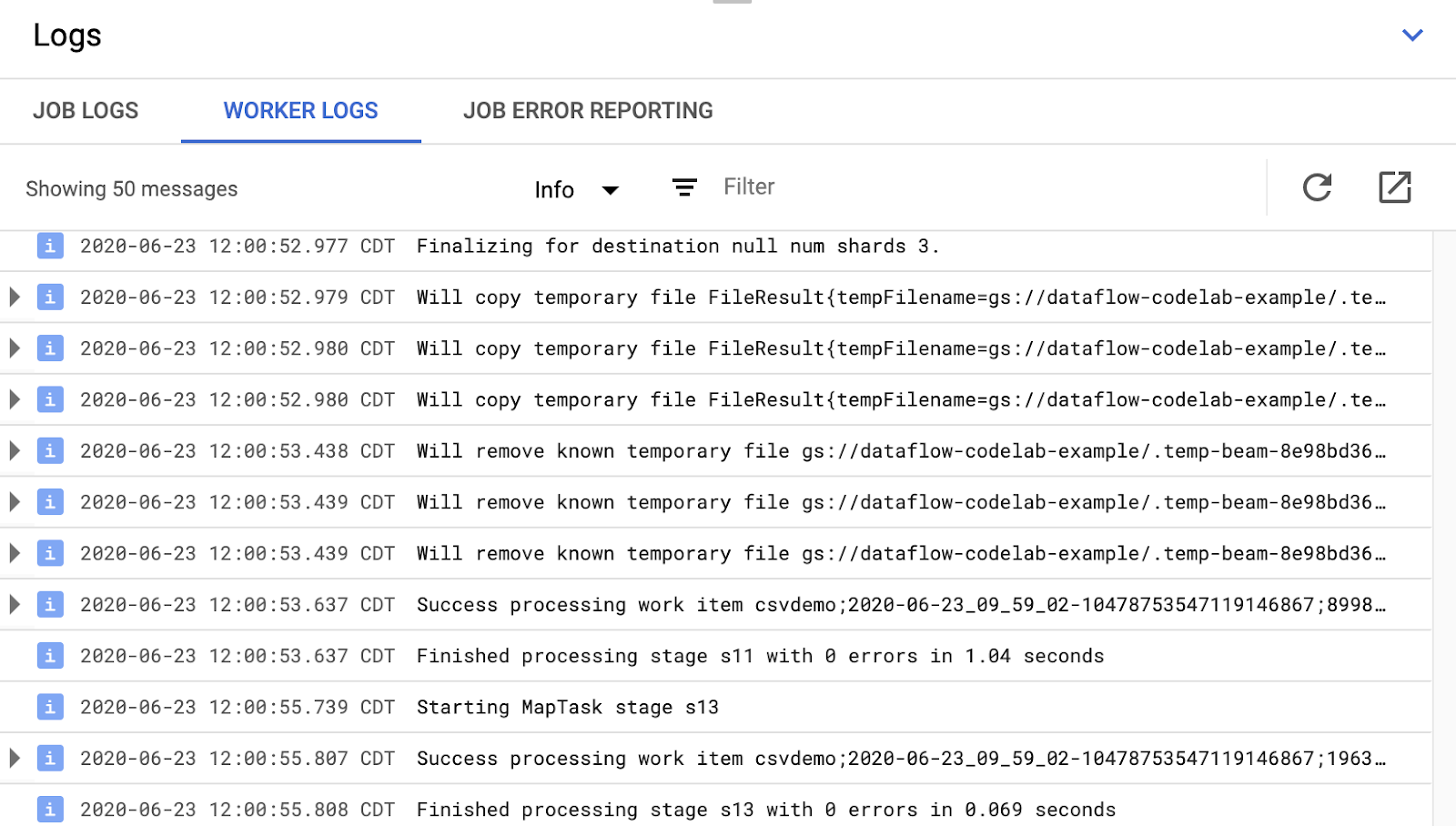This screenshot has width=1456, height=826.
Task: Click info icon on Finalizing for destination row
Action: click(50, 246)
